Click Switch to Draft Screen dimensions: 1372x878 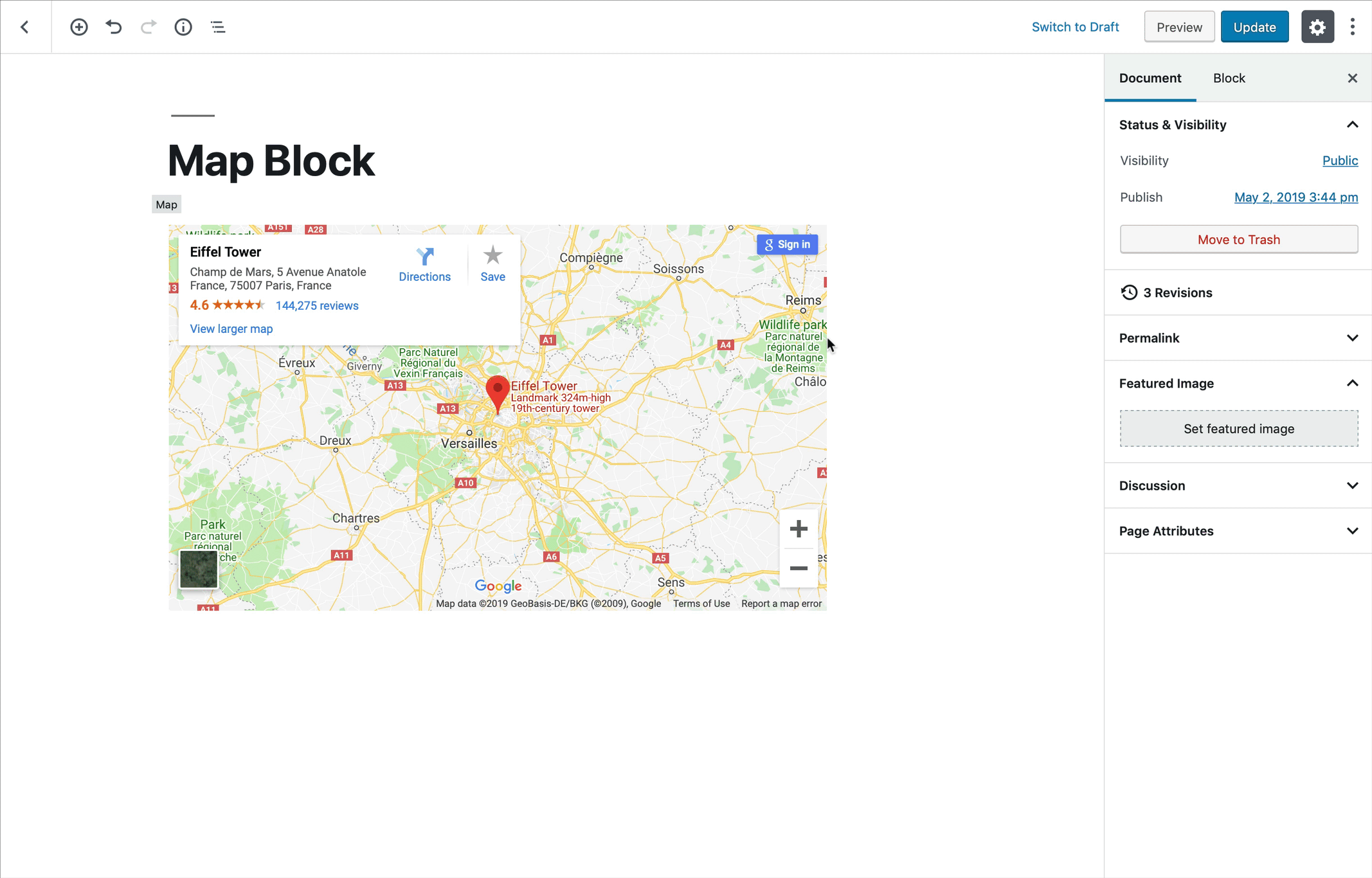click(1075, 27)
